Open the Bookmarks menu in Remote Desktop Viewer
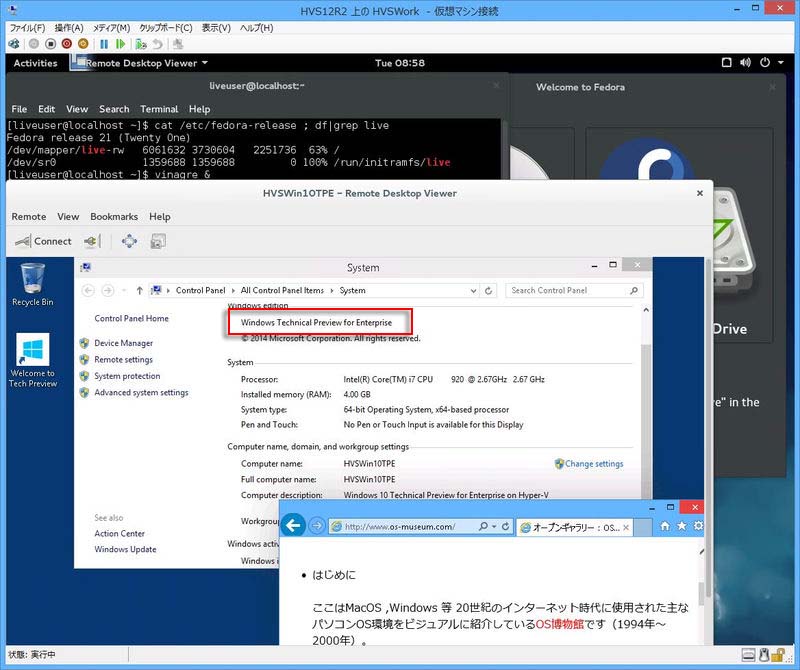Screen dimensions: 800x670 coord(114,217)
